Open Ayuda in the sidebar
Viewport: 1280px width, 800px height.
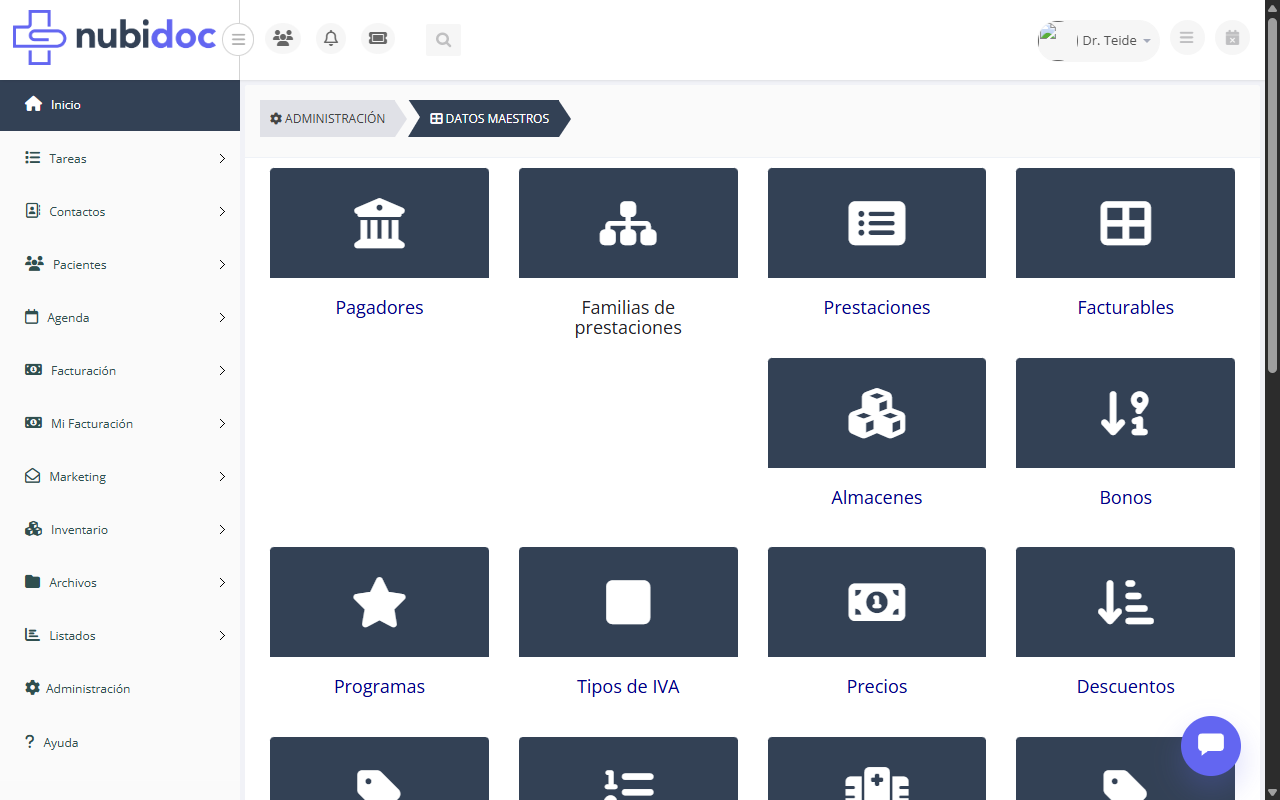pyautogui.click(x=120, y=742)
